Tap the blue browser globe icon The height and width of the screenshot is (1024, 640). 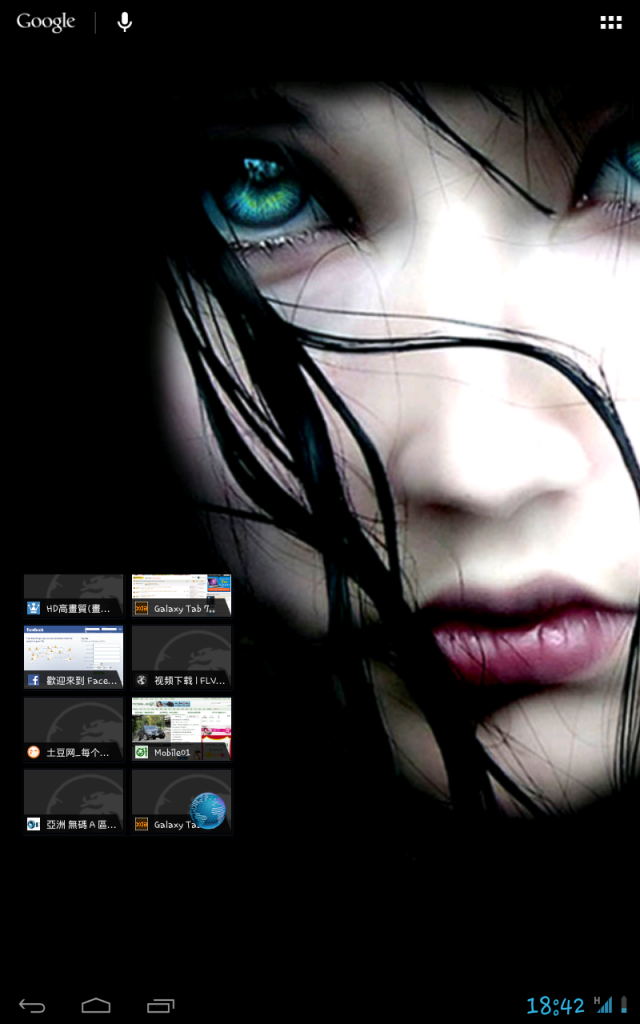point(208,810)
